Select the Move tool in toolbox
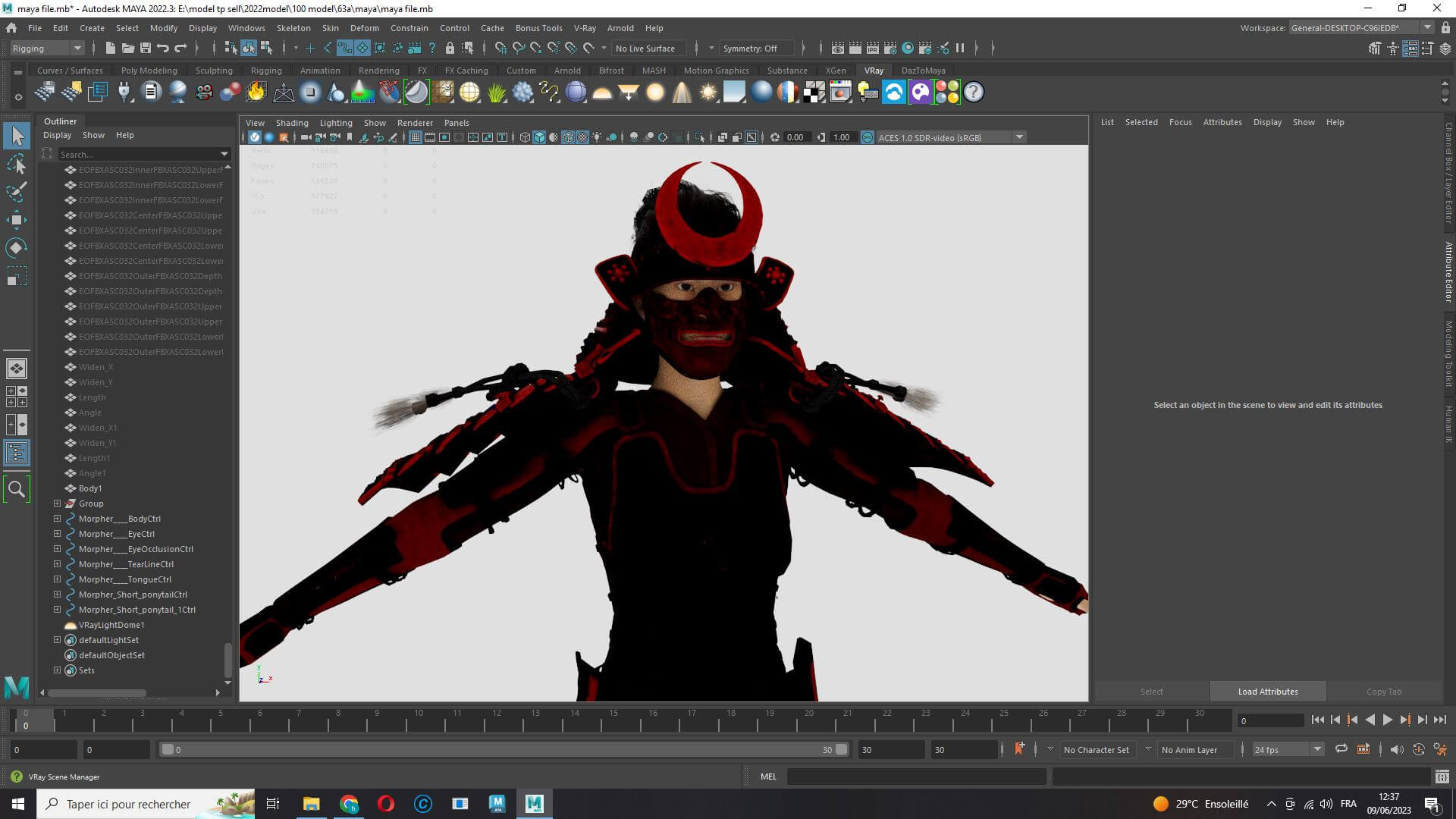1456x819 pixels. [16, 220]
